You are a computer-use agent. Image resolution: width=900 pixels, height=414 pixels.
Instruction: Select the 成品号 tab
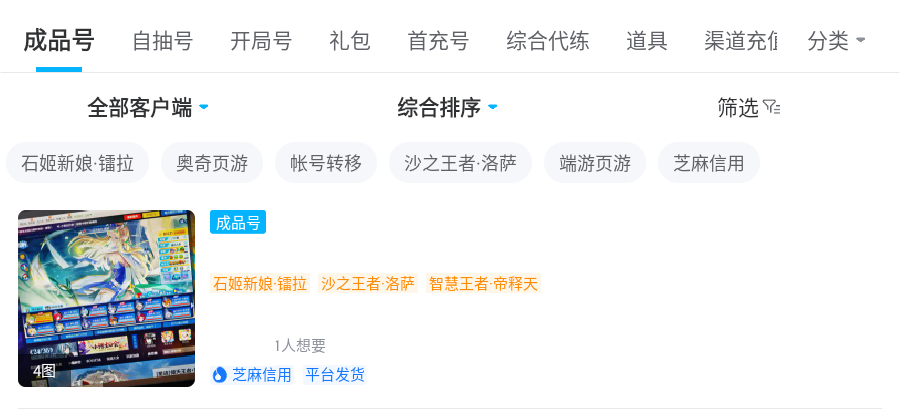(59, 41)
